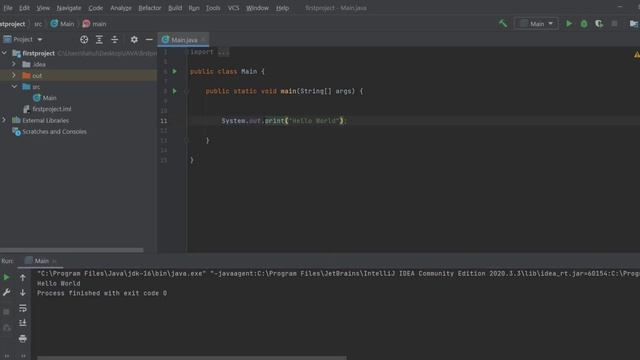640x360 pixels.
Task: Click line number 11 in the gutter
Action: click(x=164, y=121)
